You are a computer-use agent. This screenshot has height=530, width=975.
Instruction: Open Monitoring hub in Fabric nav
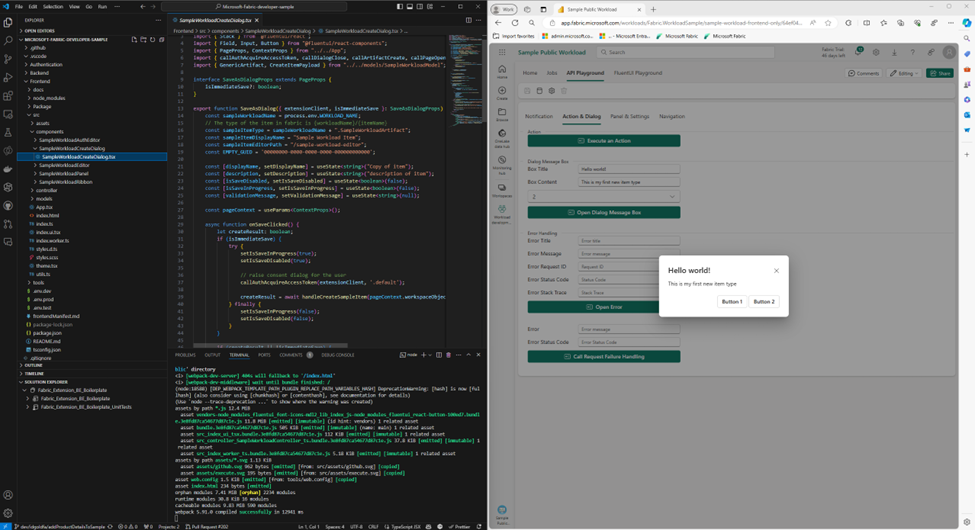502,165
